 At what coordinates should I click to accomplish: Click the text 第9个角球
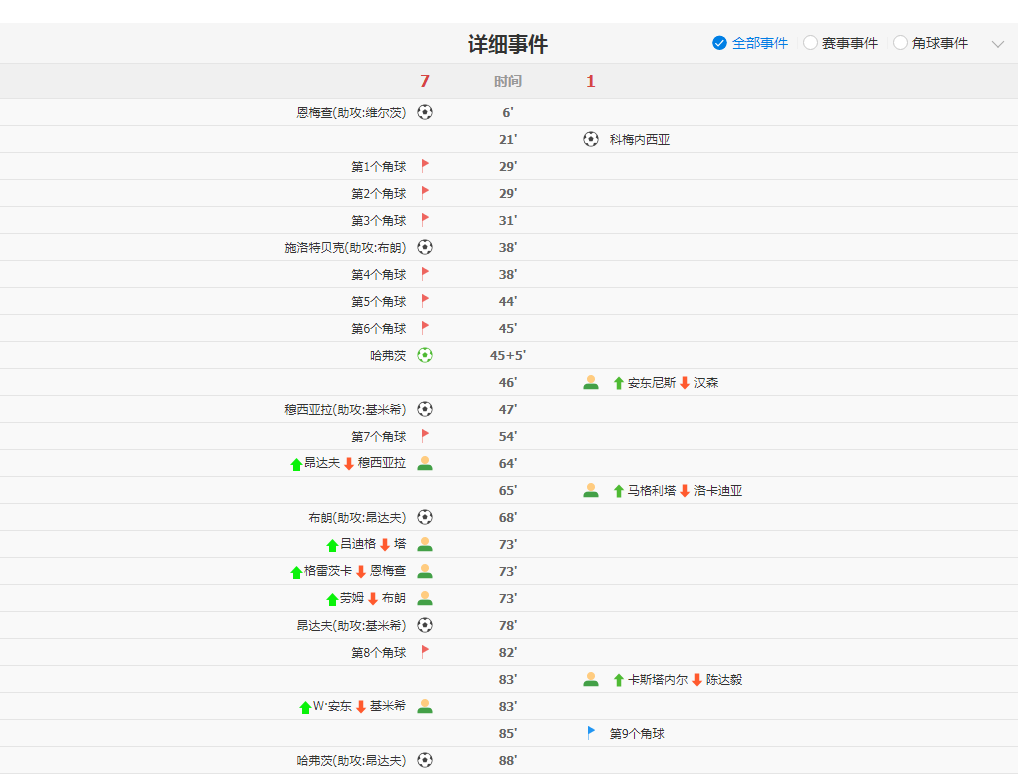point(637,734)
